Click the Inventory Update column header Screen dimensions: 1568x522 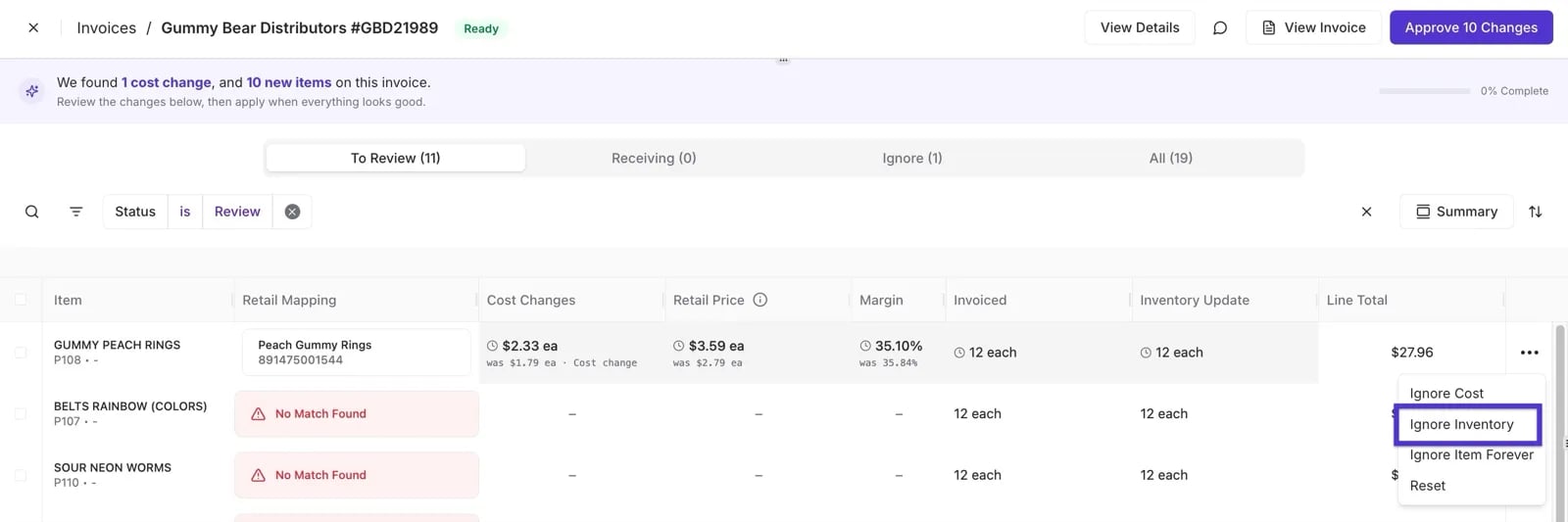click(x=1195, y=300)
